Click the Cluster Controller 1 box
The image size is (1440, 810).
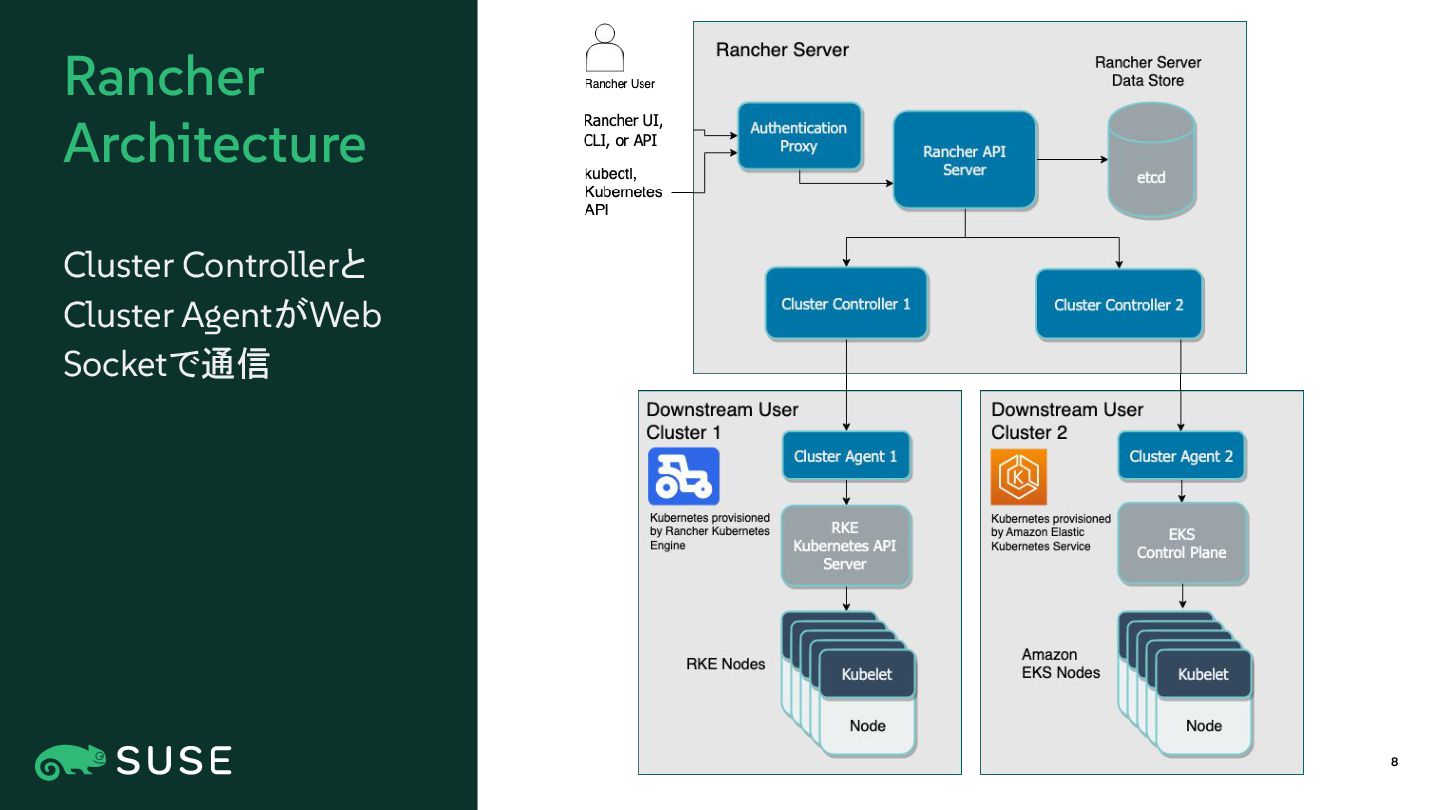[x=846, y=303]
